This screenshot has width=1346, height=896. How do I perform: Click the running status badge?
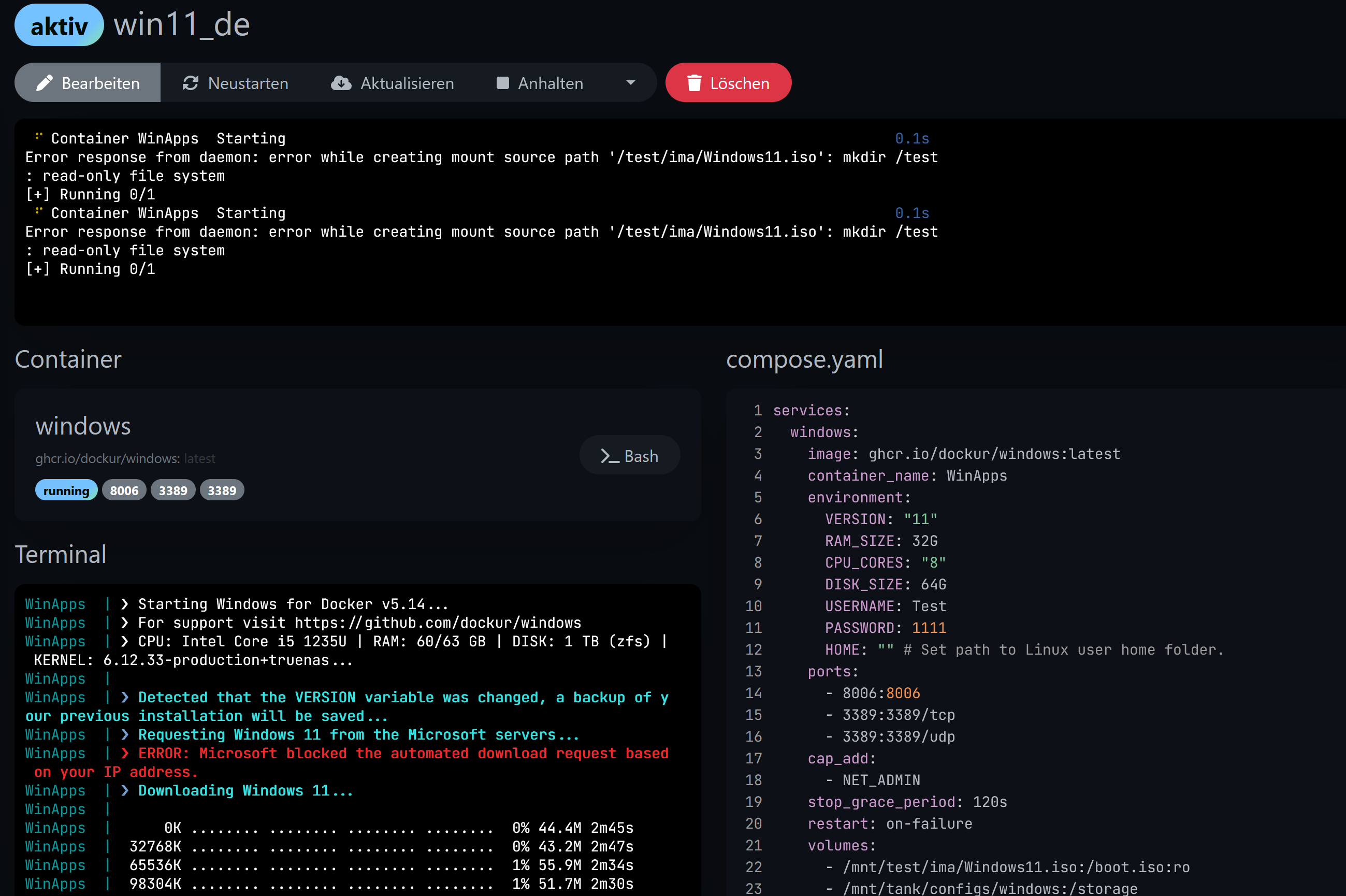(x=66, y=490)
